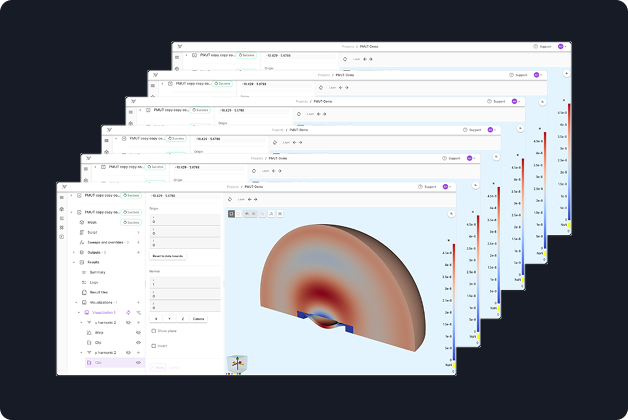Add a new visualization using the plus icon

(x=139, y=302)
